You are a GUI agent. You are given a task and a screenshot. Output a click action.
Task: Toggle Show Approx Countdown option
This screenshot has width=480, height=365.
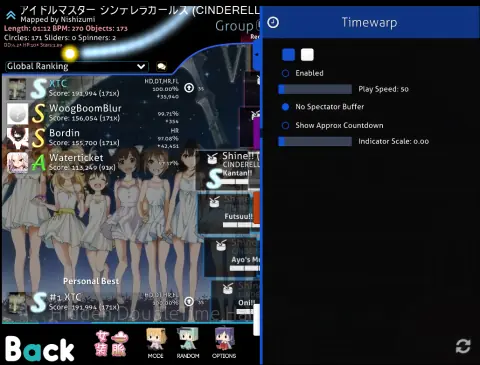[x=285, y=126]
